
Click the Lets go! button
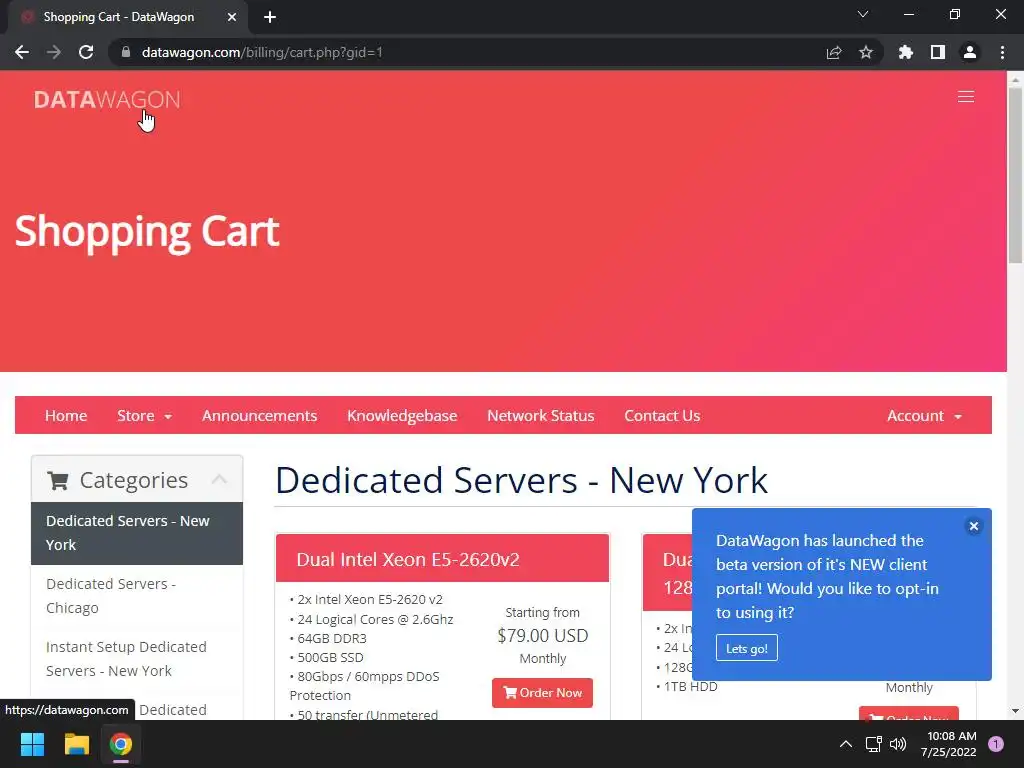tap(746, 648)
